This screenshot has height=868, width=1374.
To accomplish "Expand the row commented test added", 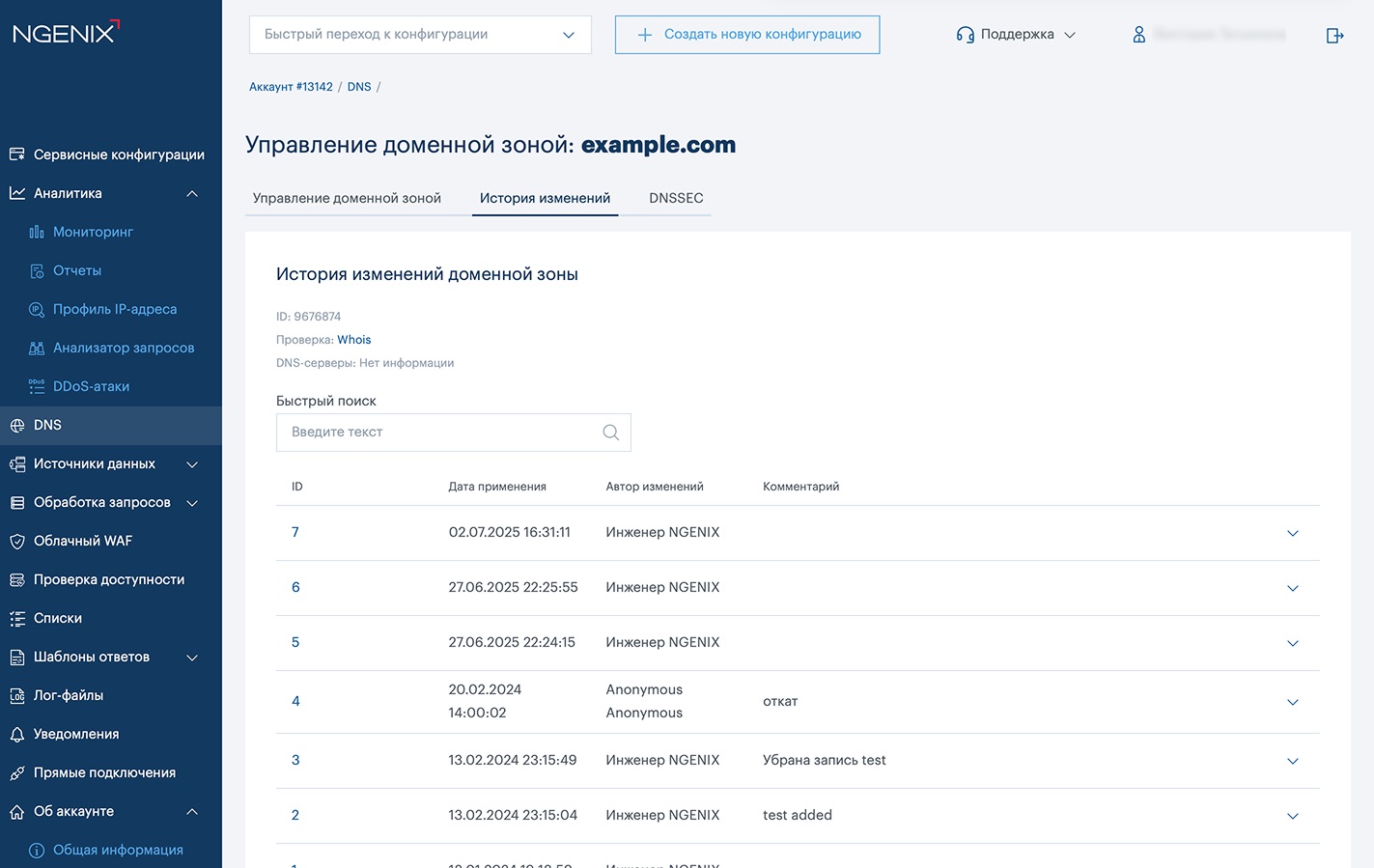I will [x=1293, y=816].
